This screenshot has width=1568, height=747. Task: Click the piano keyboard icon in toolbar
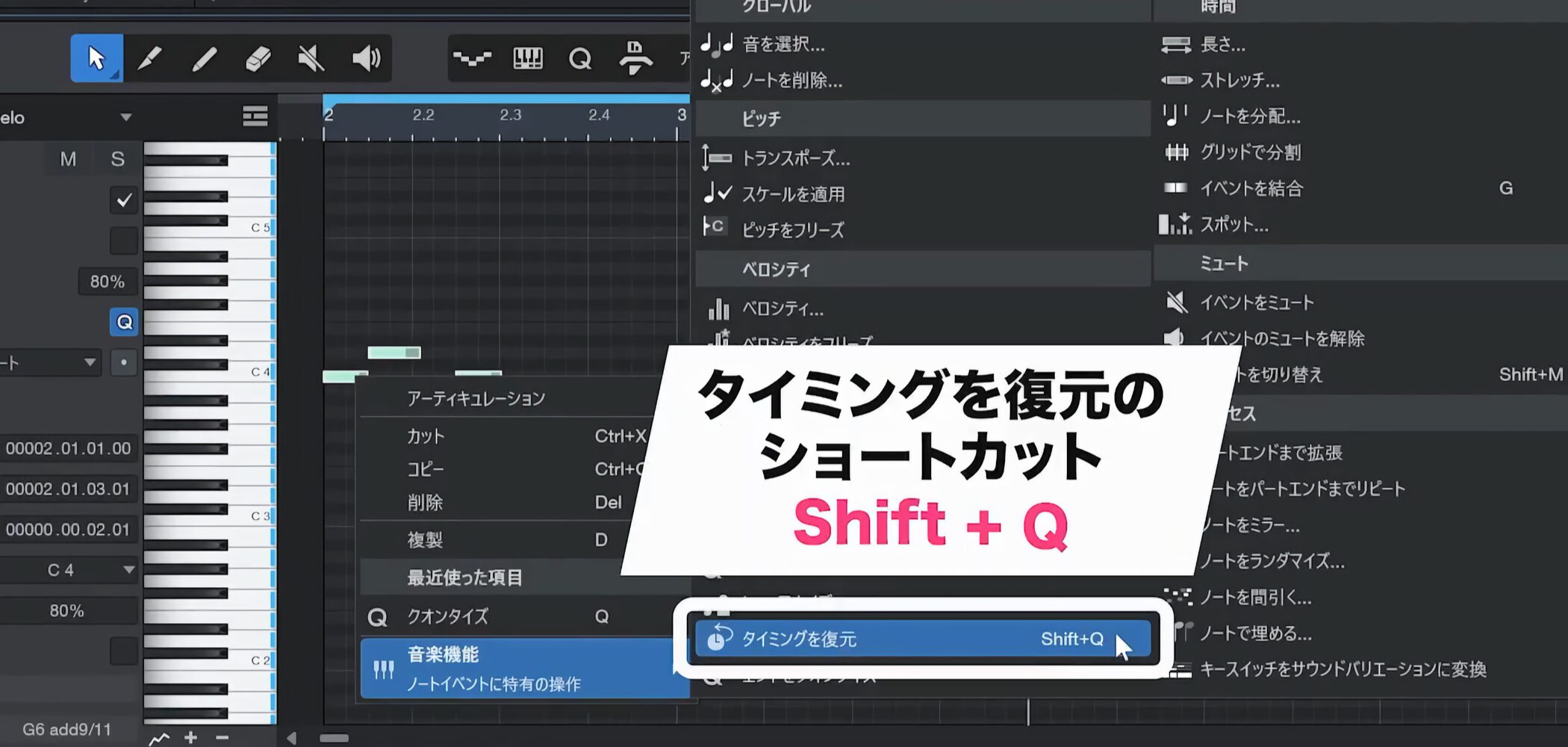[527, 58]
